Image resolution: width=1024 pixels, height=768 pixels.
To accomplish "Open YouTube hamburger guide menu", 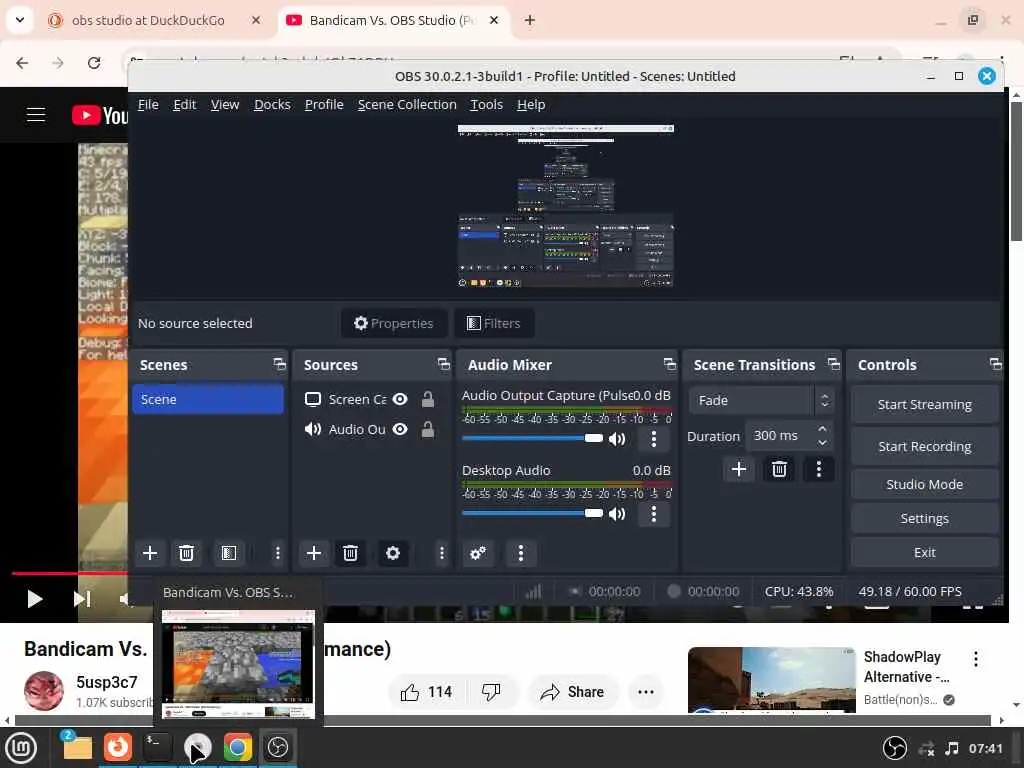I will coord(36,115).
